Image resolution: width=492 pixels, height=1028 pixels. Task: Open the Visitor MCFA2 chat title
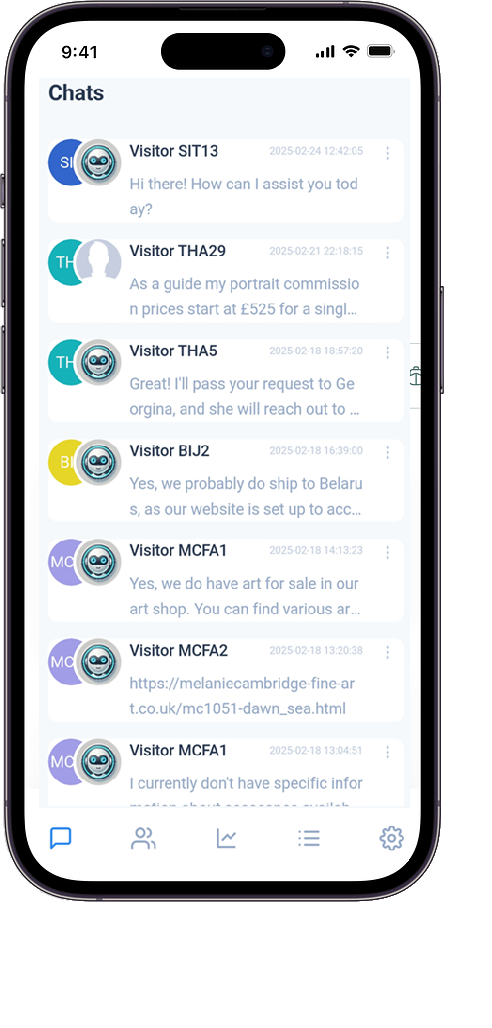(178, 650)
